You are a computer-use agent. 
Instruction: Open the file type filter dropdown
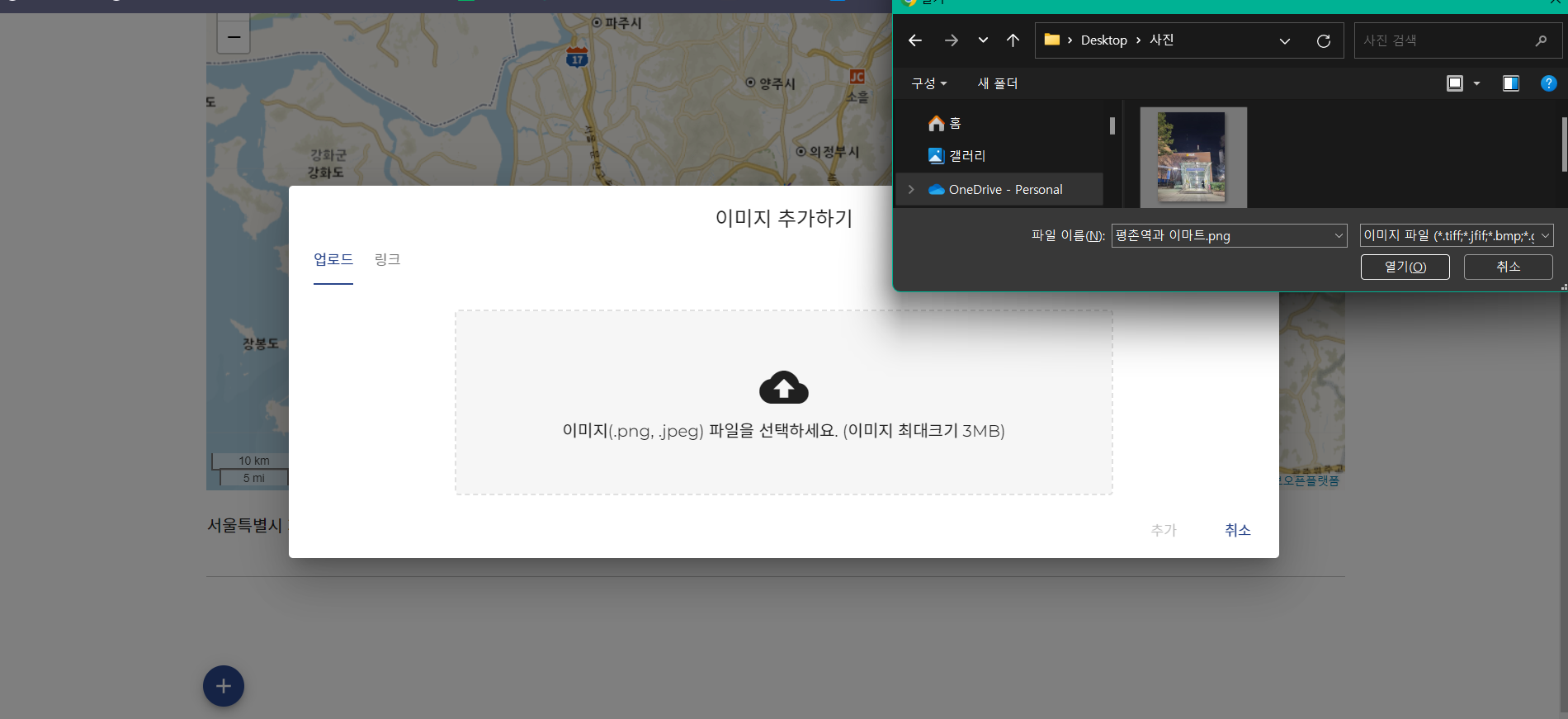pyautogui.click(x=1457, y=236)
